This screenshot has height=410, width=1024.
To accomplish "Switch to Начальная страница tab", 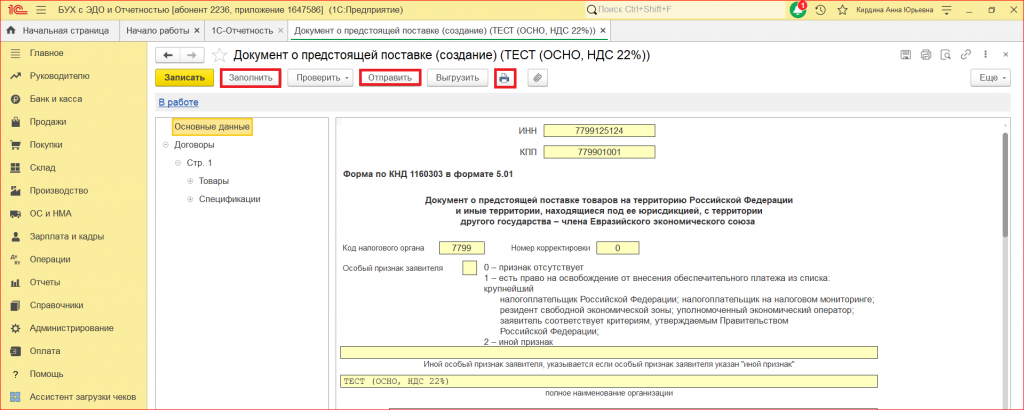I will point(60,31).
